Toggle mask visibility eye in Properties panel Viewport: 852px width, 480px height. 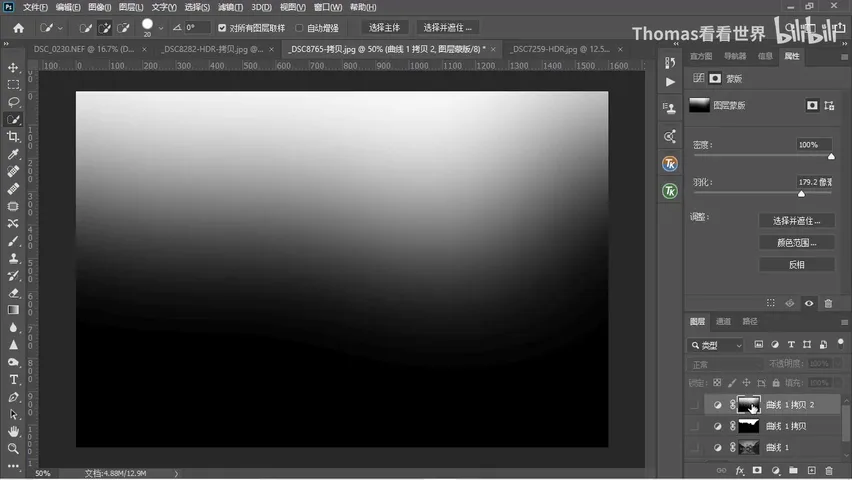809,303
